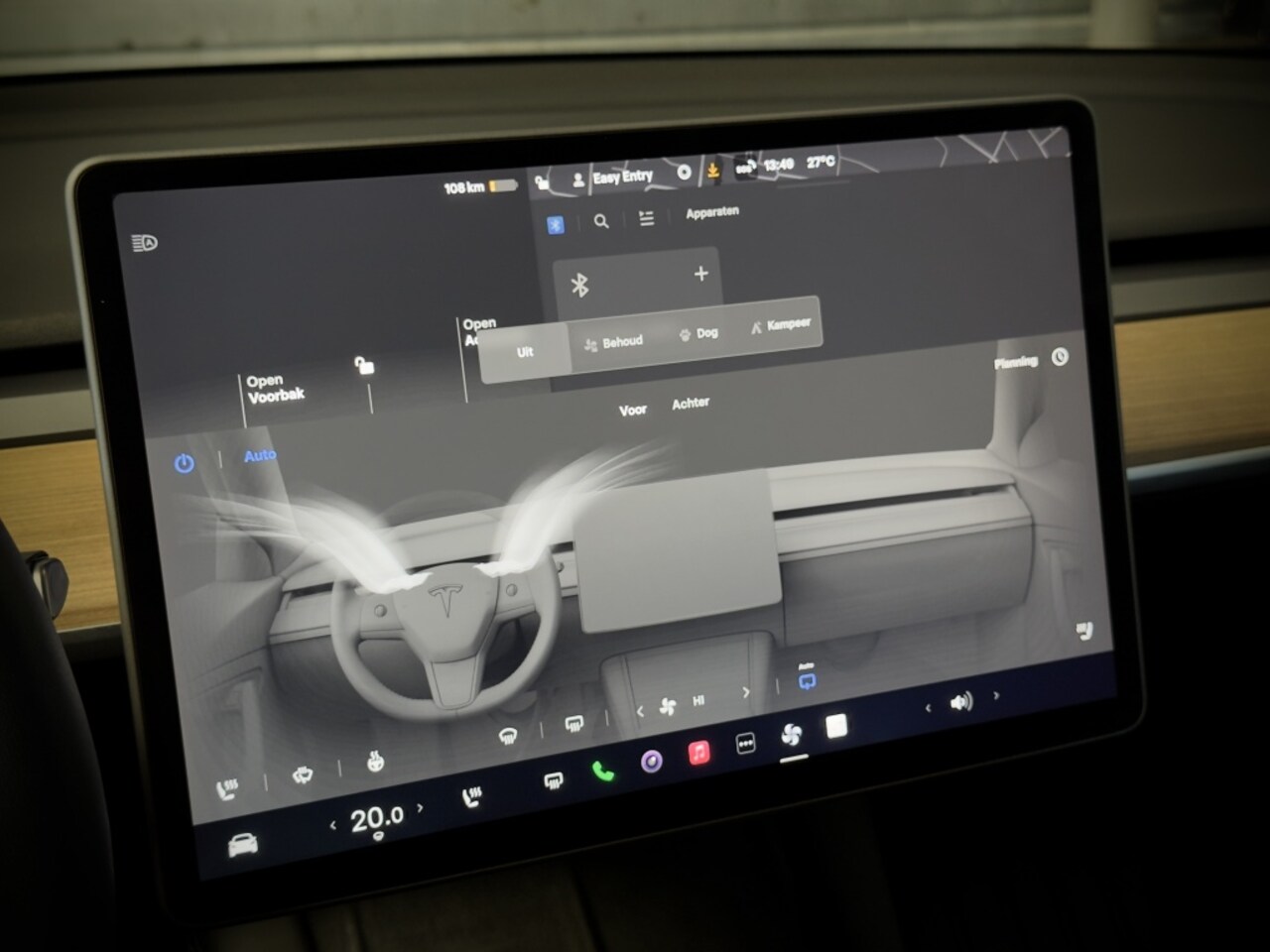Toggle air recirculation Auto icon
The height and width of the screenshot is (952, 1270).
pyautogui.click(x=807, y=677)
